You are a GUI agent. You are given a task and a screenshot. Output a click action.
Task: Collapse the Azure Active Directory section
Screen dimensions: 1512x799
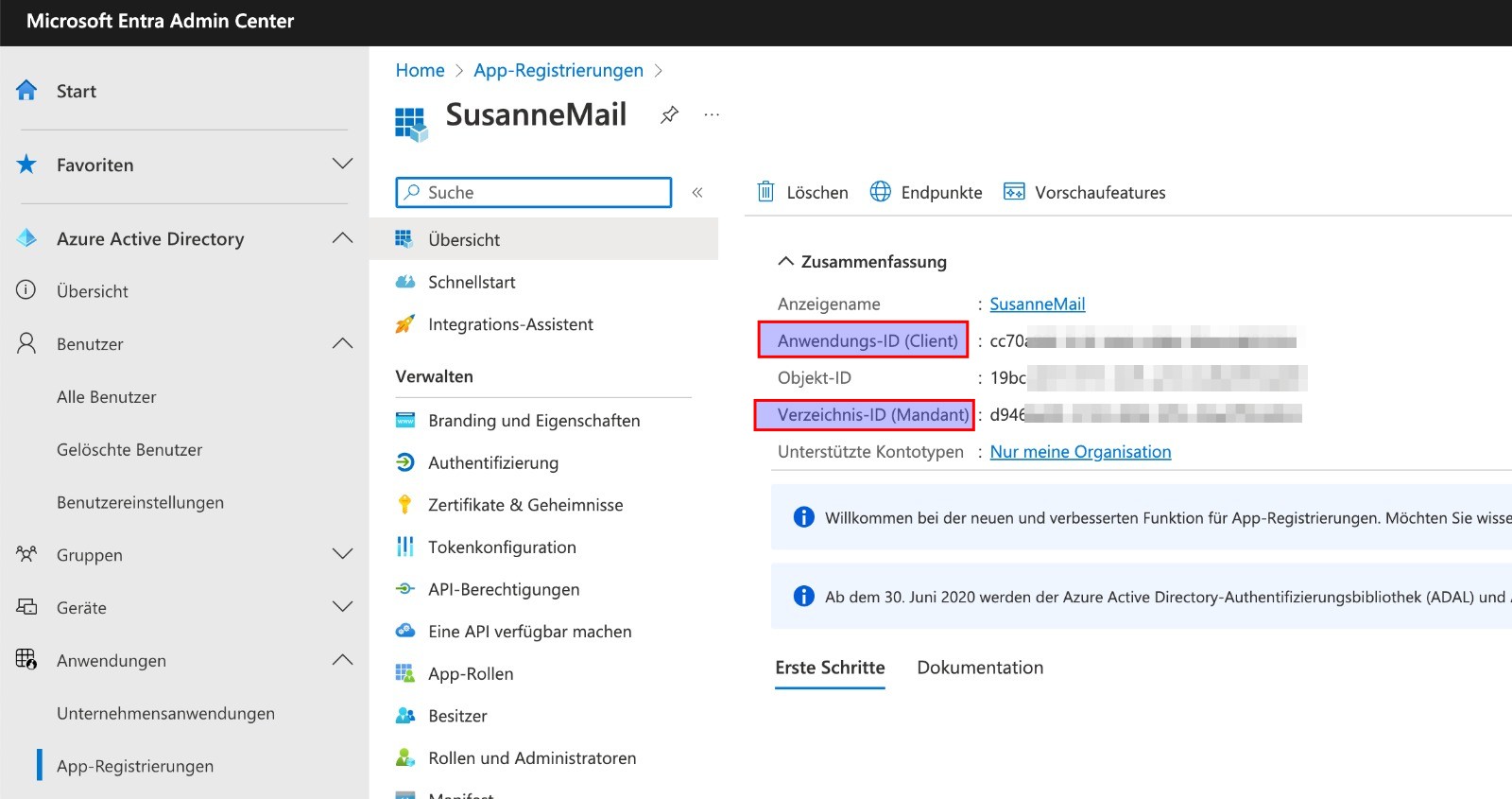(x=342, y=238)
